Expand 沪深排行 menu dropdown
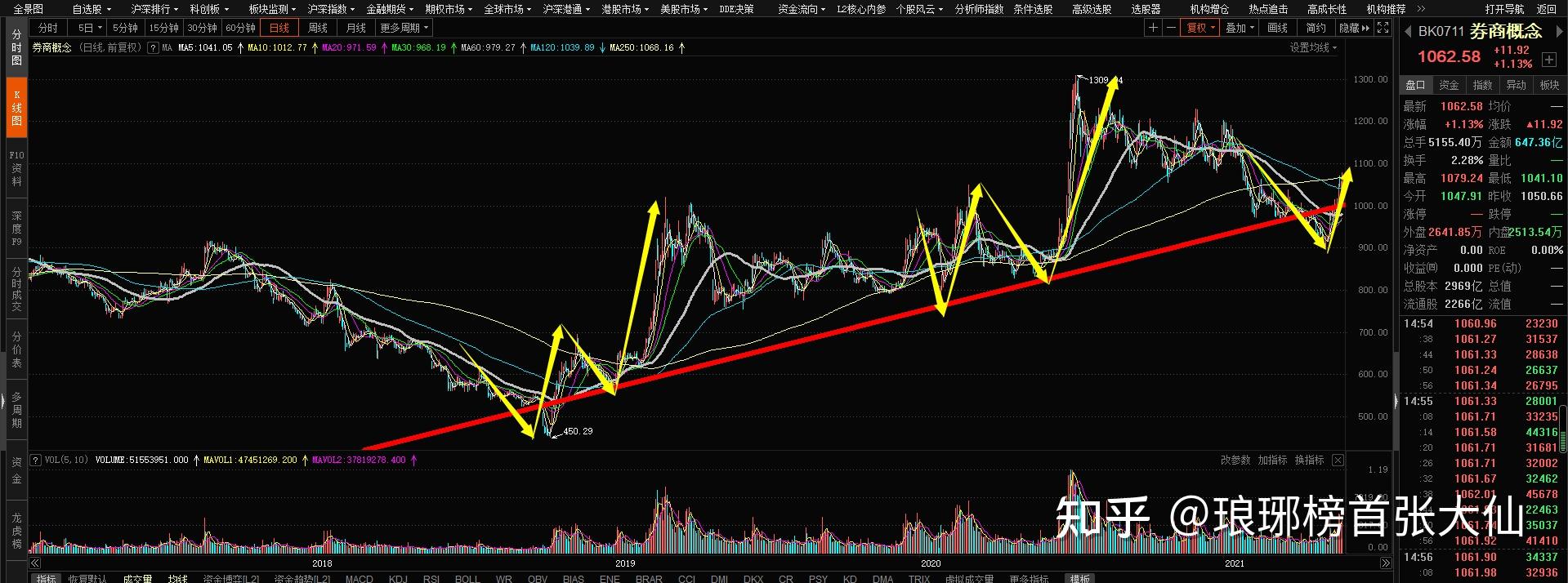Screen dimensions: 1568x583 click(x=154, y=9)
